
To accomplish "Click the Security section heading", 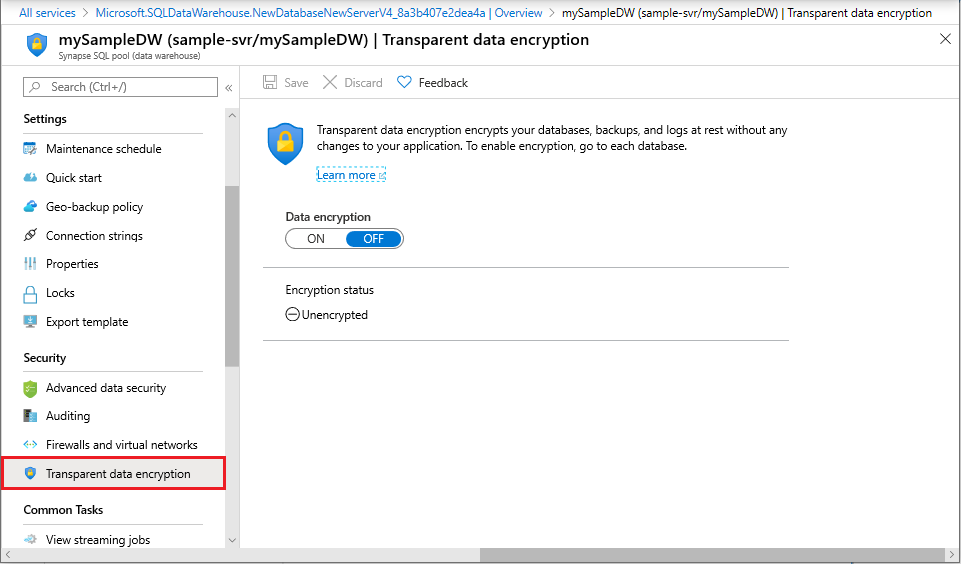I will [x=44, y=358].
